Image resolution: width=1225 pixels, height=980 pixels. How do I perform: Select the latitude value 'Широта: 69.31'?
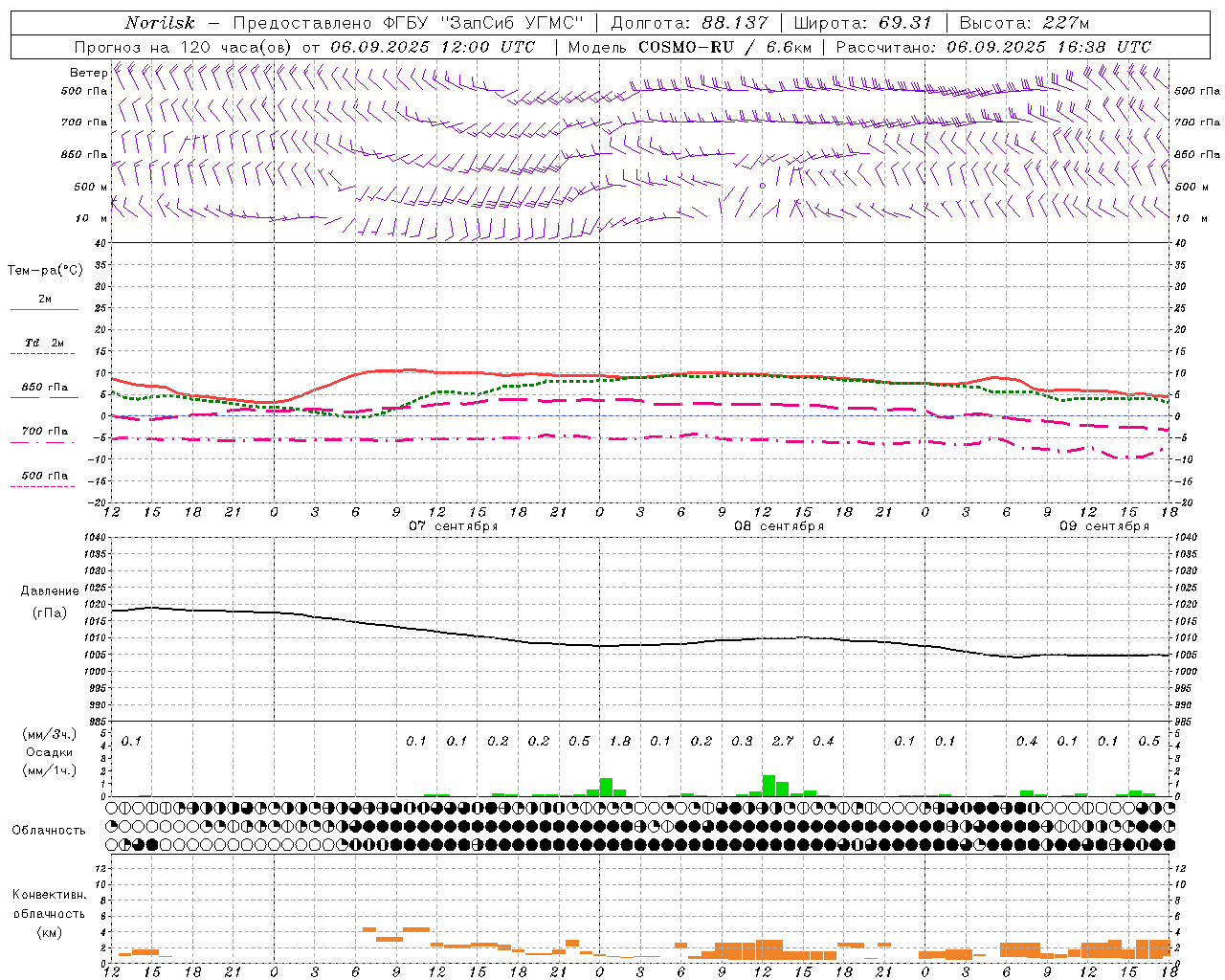(x=863, y=23)
